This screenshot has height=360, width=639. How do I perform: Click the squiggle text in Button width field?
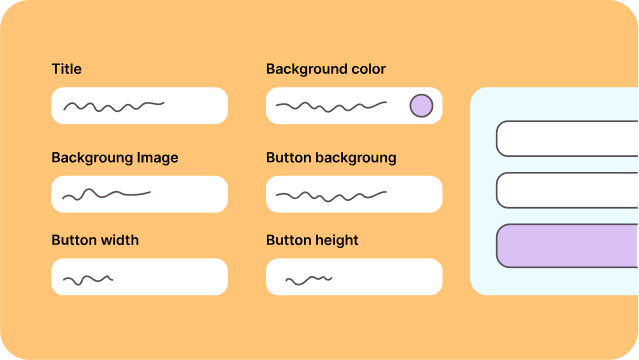point(88,280)
